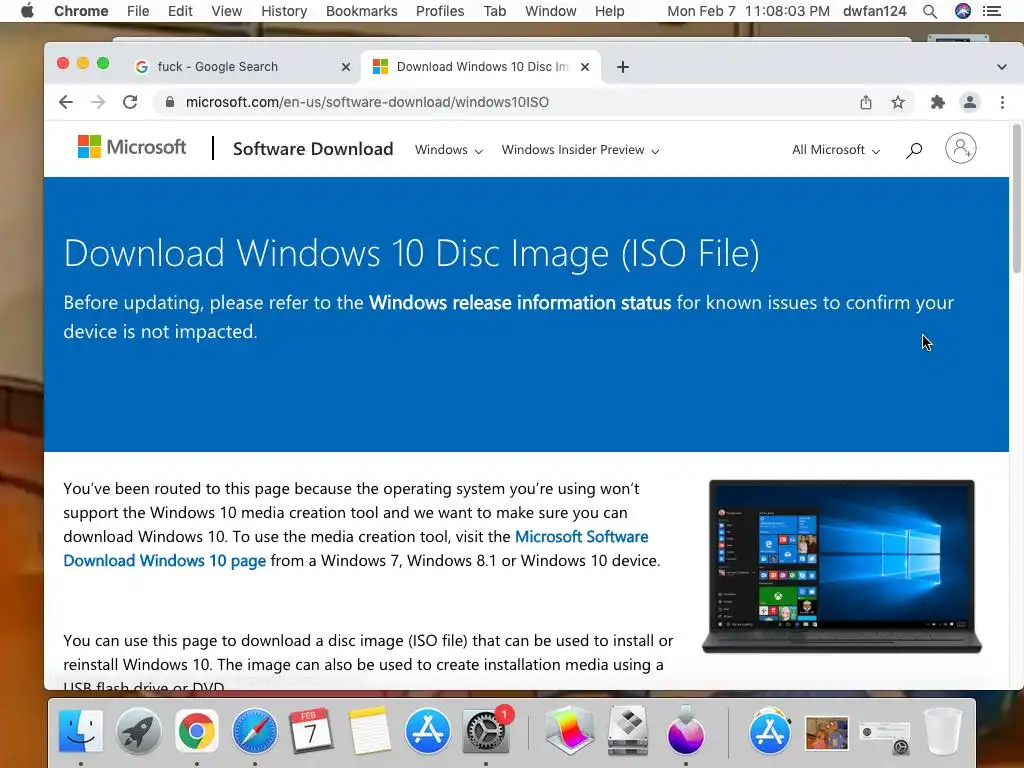Share this page from the address bar

(866, 102)
